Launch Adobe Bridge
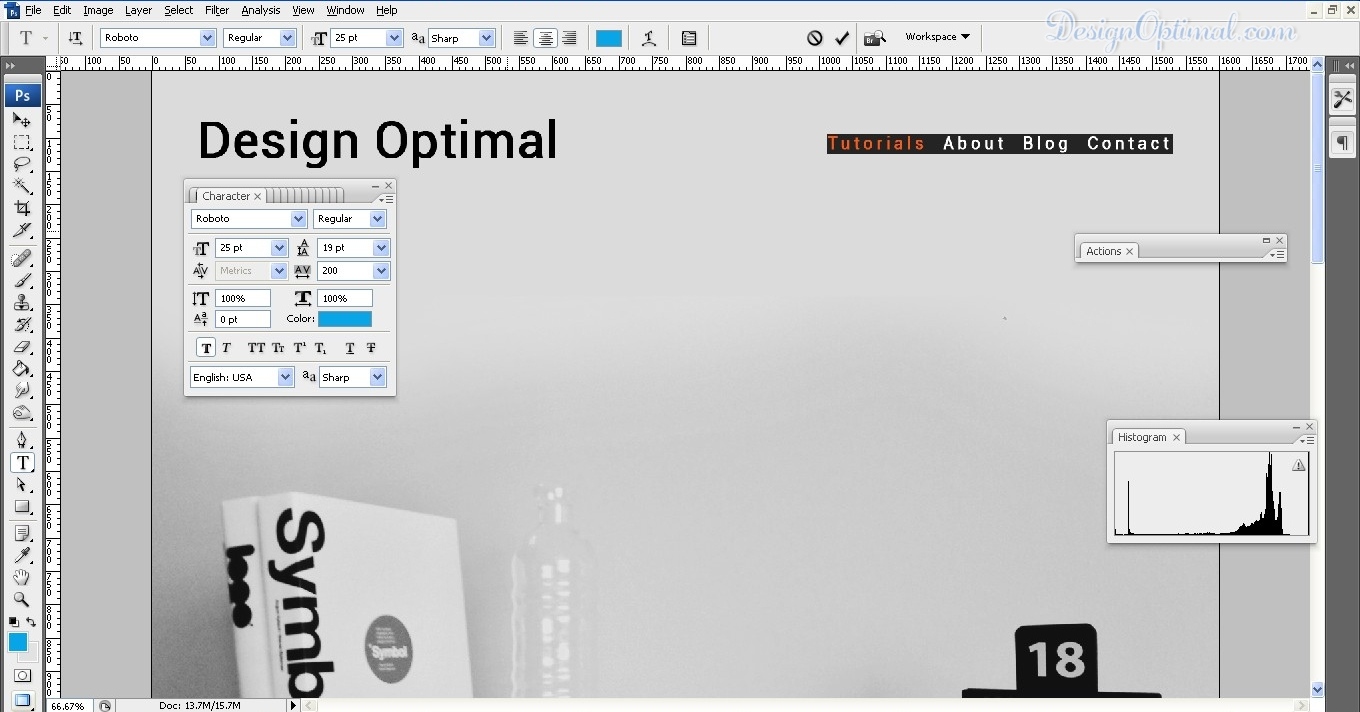Screen dimensions: 1360x712 (875, 38)
